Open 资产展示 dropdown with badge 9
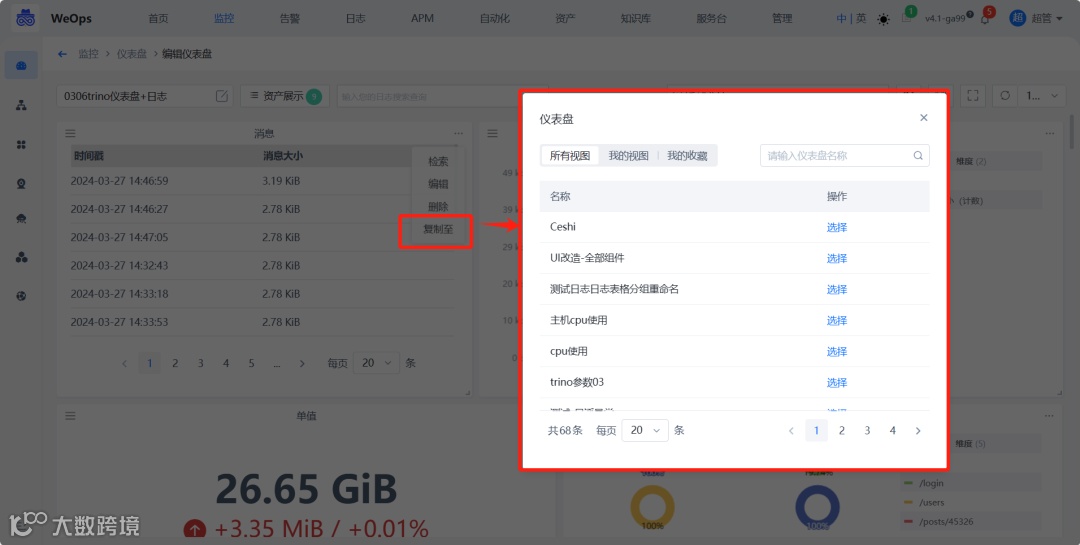 pos(284,96)
